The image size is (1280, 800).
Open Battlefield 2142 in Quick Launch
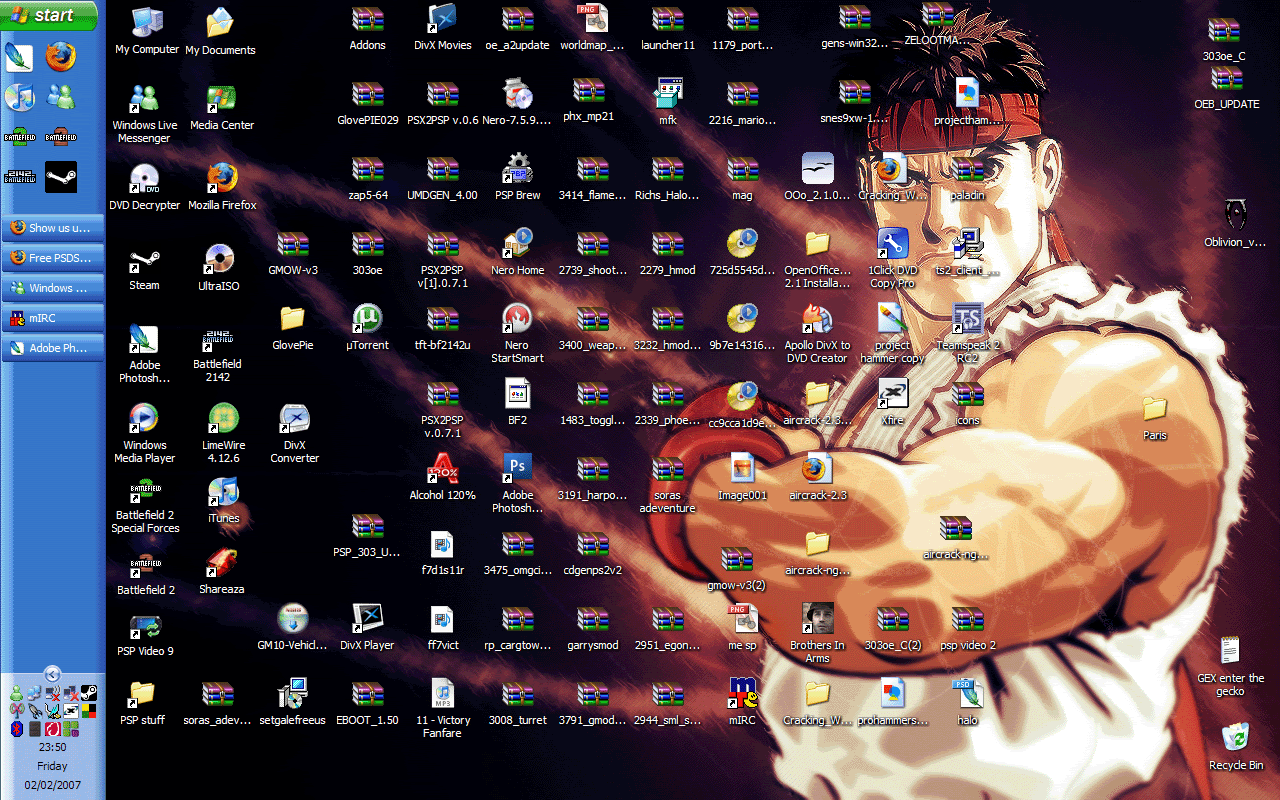[19, 176]
